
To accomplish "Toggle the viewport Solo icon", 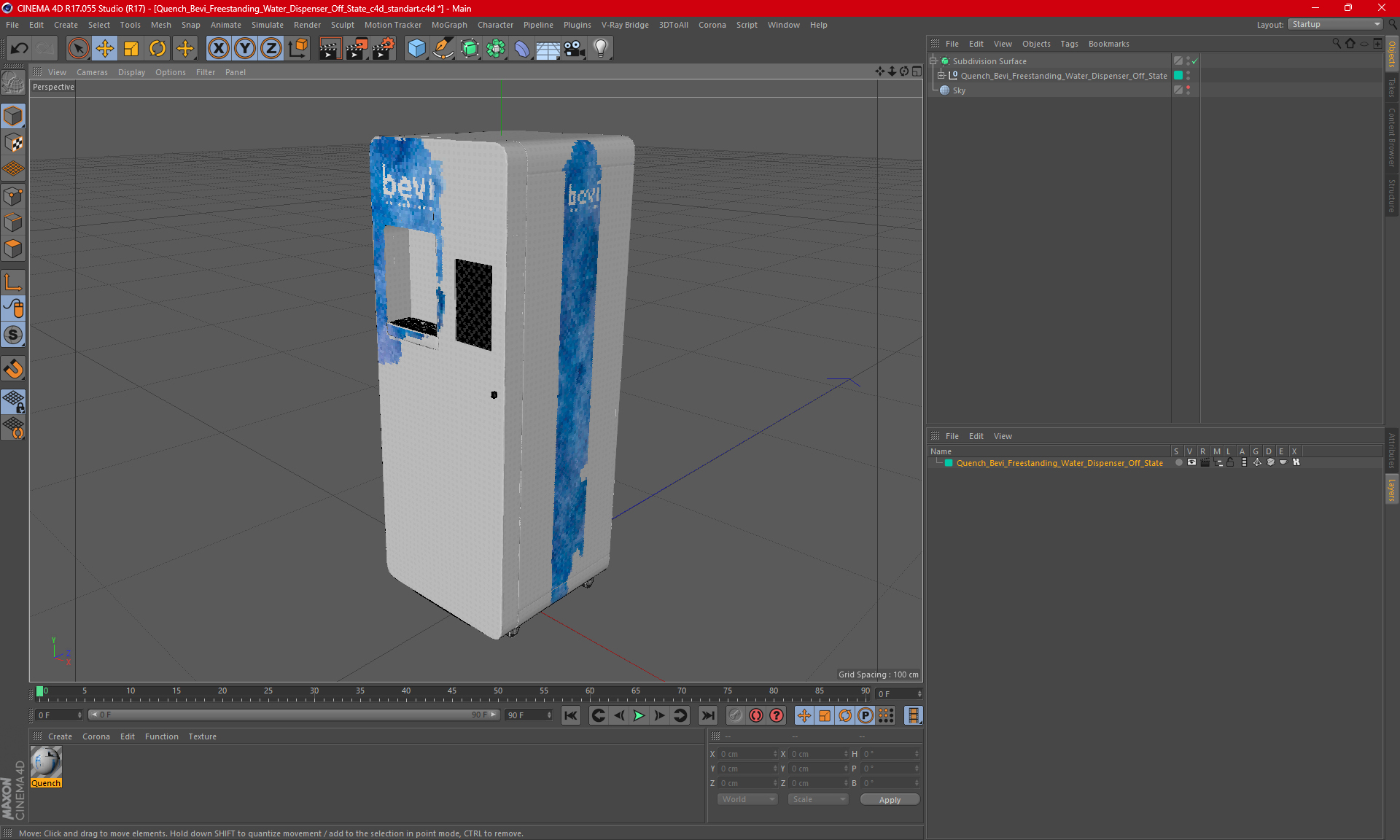I will 14,335.
